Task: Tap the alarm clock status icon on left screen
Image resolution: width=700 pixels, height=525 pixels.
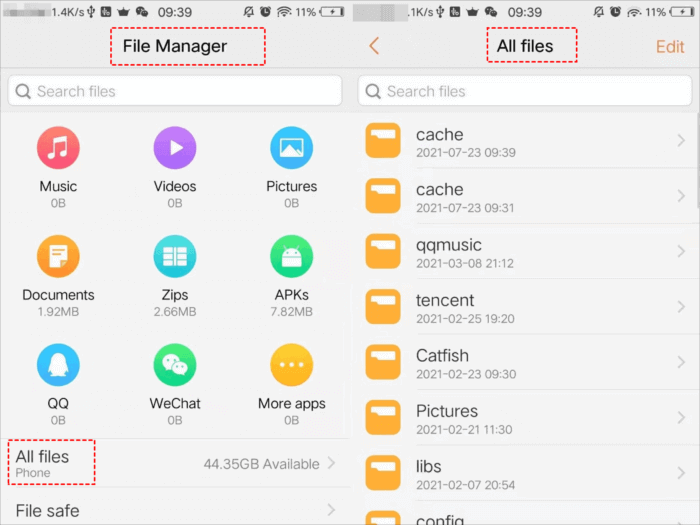Action: (265, 12)
